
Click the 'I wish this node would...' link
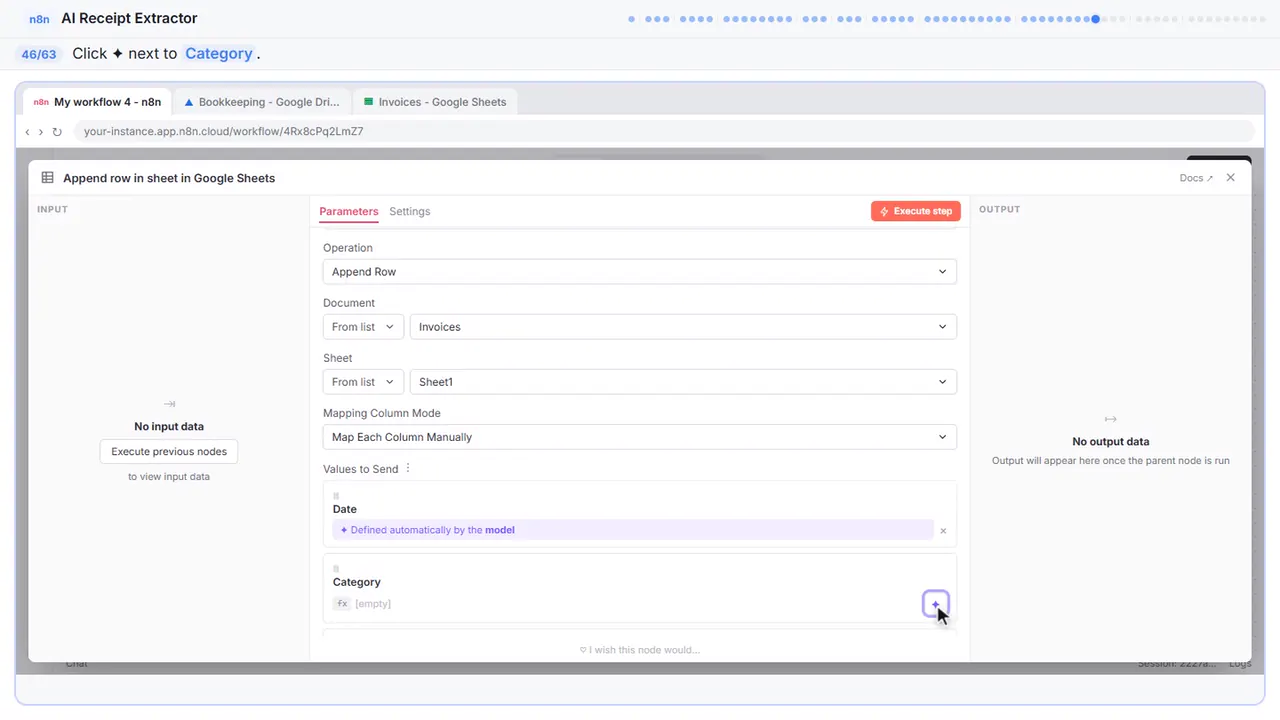(x=640, y=650)
